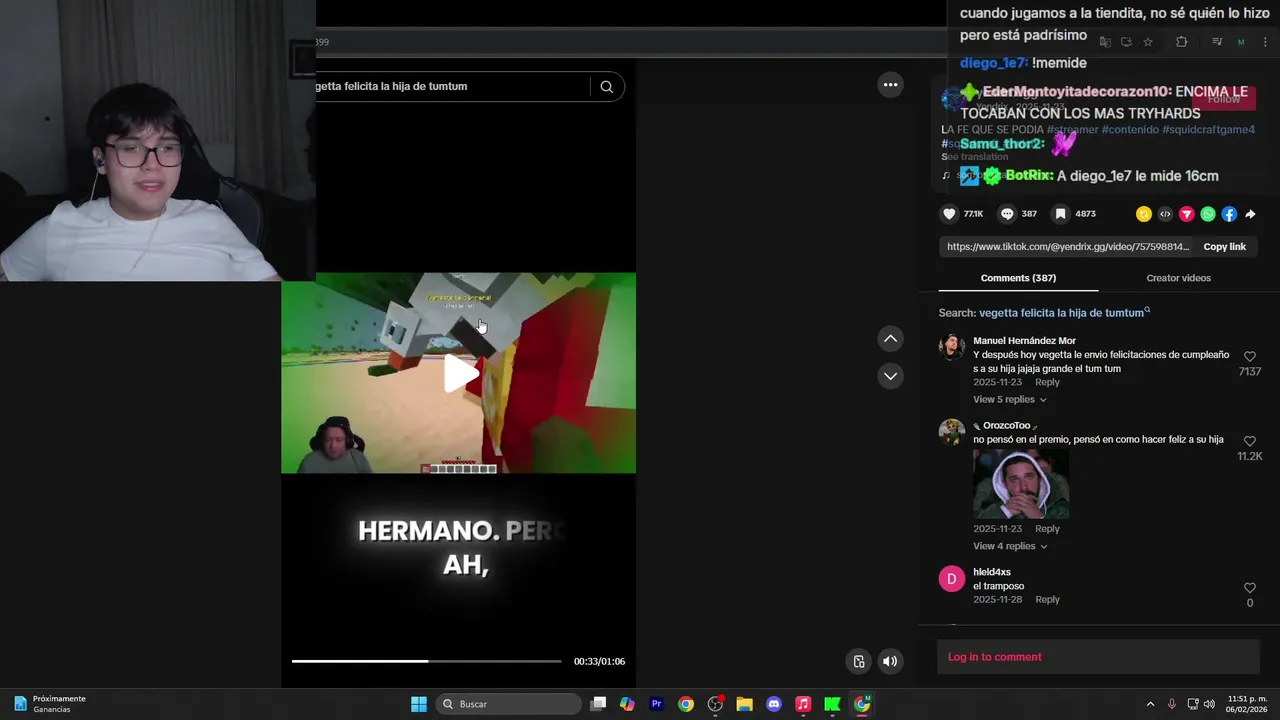Toggle the auto-scroll icon beside volume
The height and width of the screenshot is (720, 1280).
pos(858,661)
